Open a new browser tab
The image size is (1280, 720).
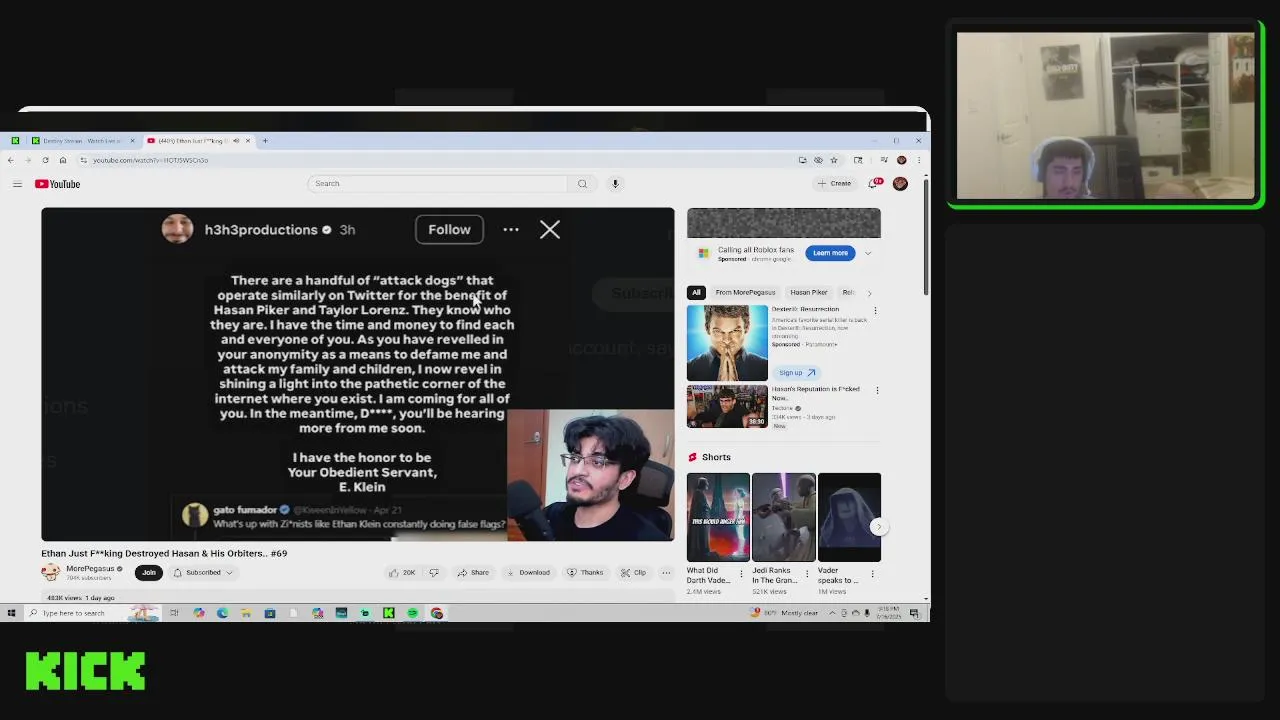tap(265, 141)
